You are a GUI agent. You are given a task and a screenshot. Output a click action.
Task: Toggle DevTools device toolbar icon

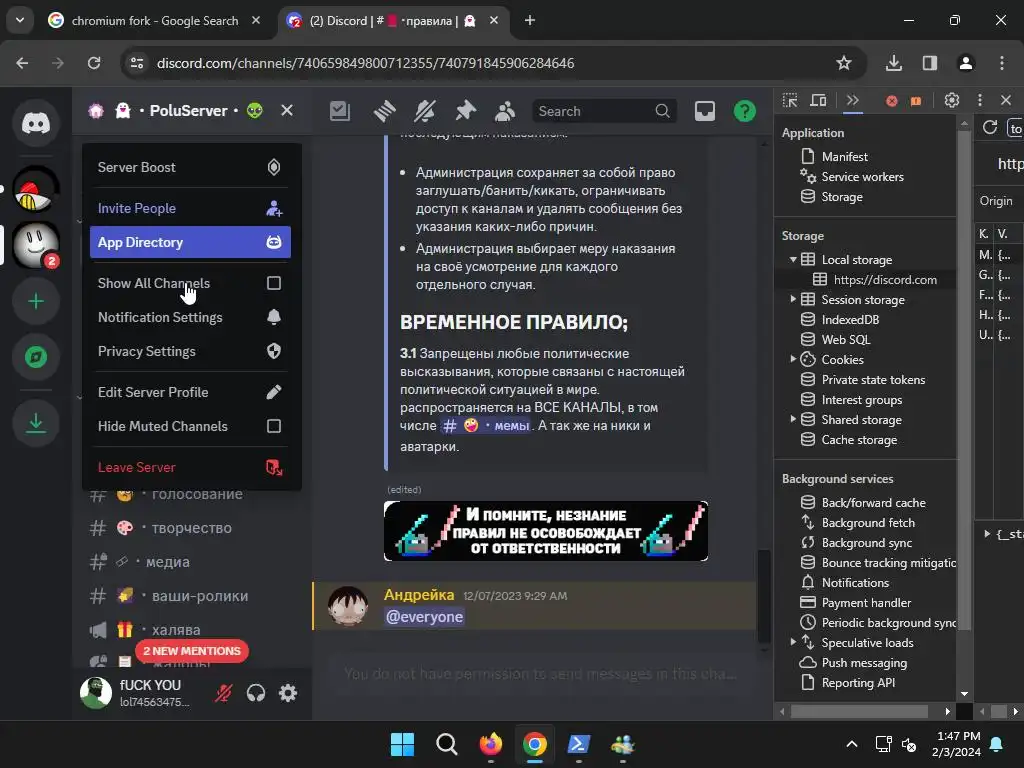tap(818, 101)
